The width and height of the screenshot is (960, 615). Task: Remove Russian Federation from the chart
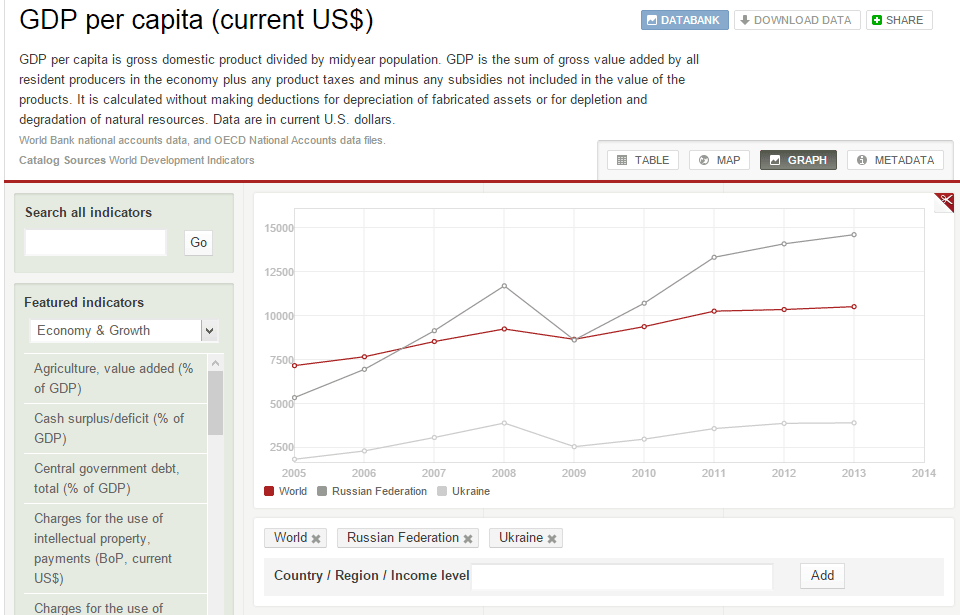pos(468,538)
